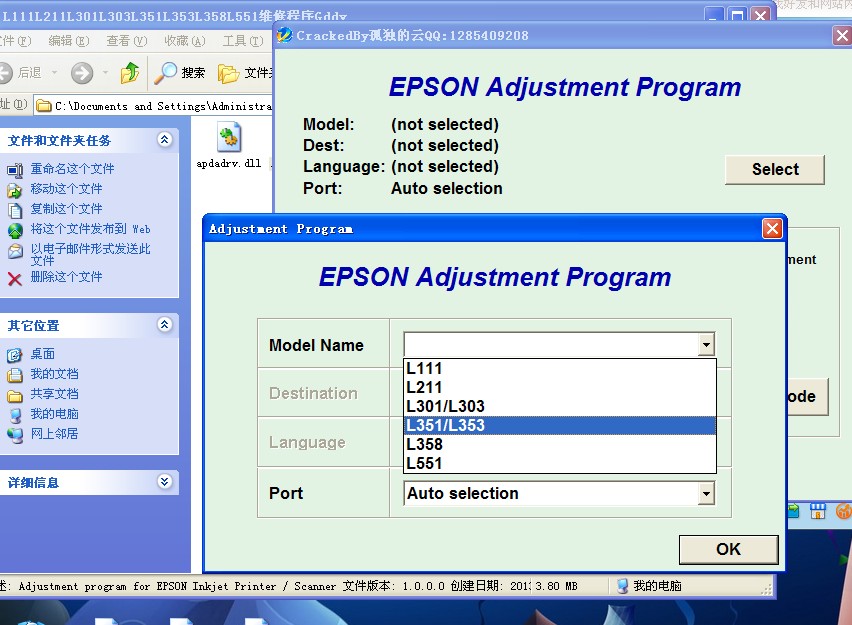The image size is (852, 625).
Task: Open the 查看 (V) menu
Action: tap(127, 41)
